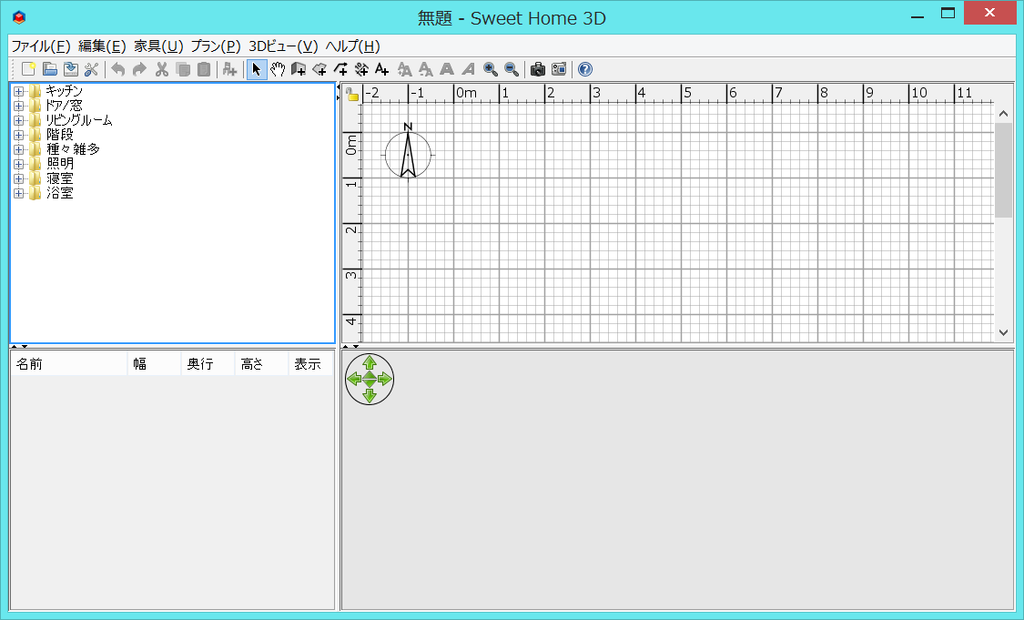Zoom out of the plan
Image resolution: width=1024 pixels, height=620 pixels.
[510, 68]
